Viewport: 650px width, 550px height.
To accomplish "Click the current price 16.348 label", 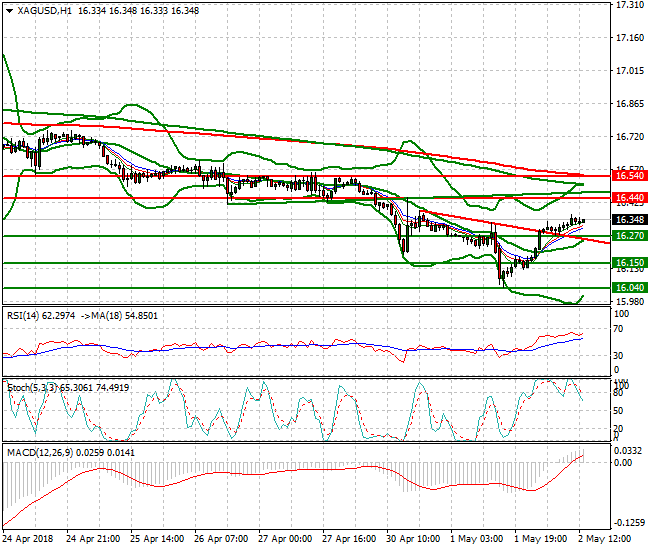I will pos(629,220).
